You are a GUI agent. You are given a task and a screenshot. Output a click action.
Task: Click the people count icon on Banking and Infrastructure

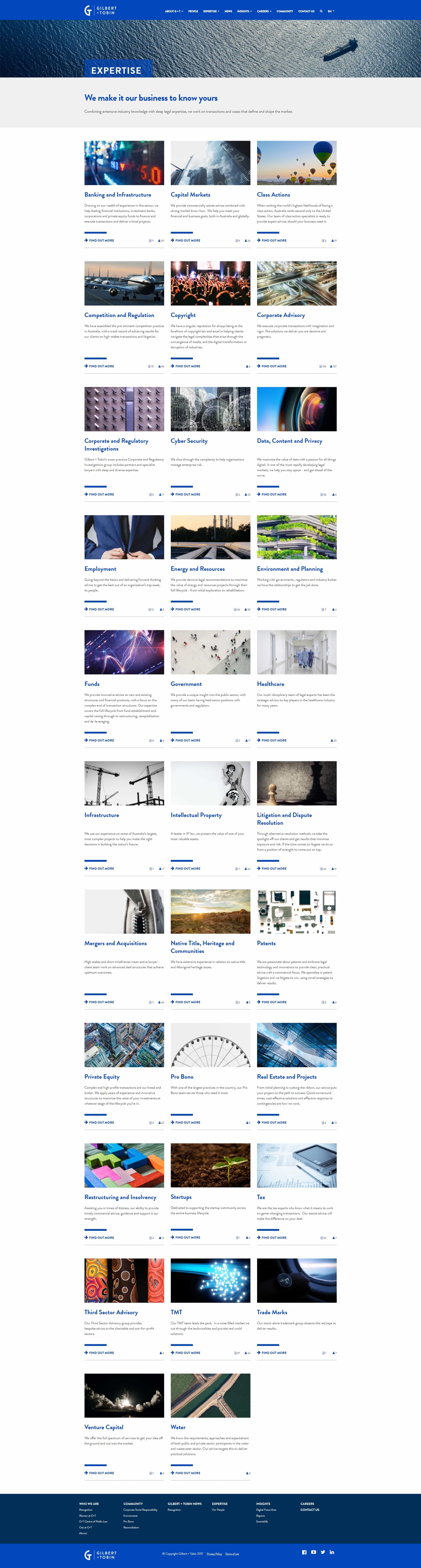tap(159, 240)
